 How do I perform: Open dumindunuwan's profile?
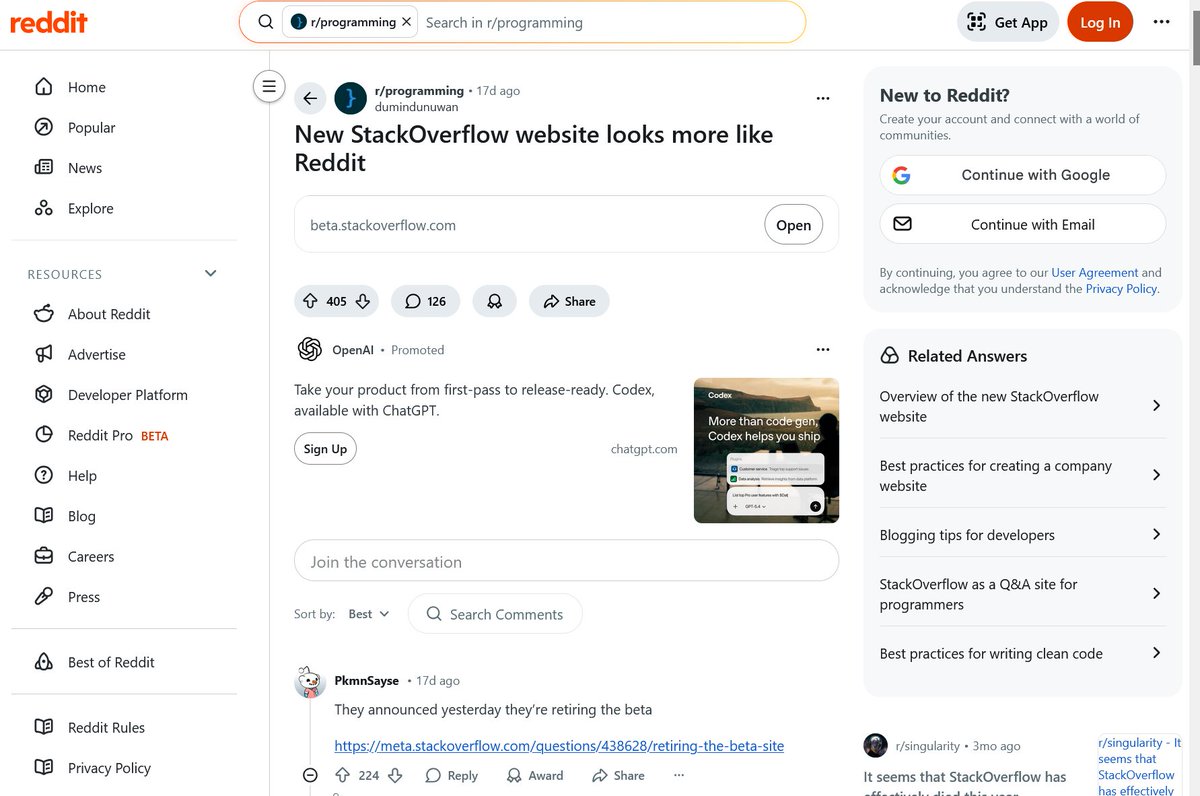tap(416, 106)
